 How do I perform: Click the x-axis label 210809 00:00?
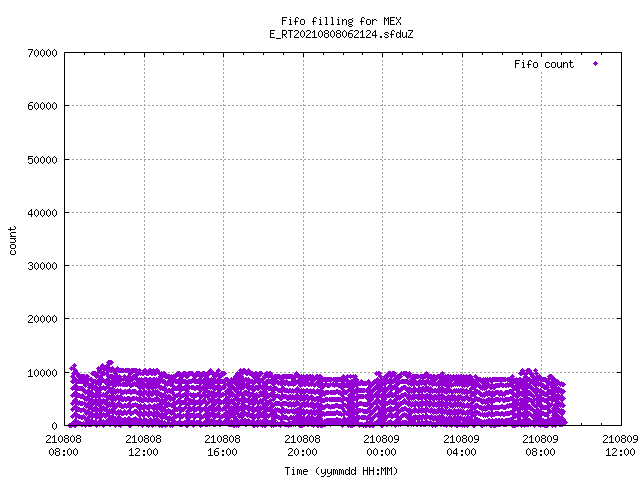(x=382, y=446)
